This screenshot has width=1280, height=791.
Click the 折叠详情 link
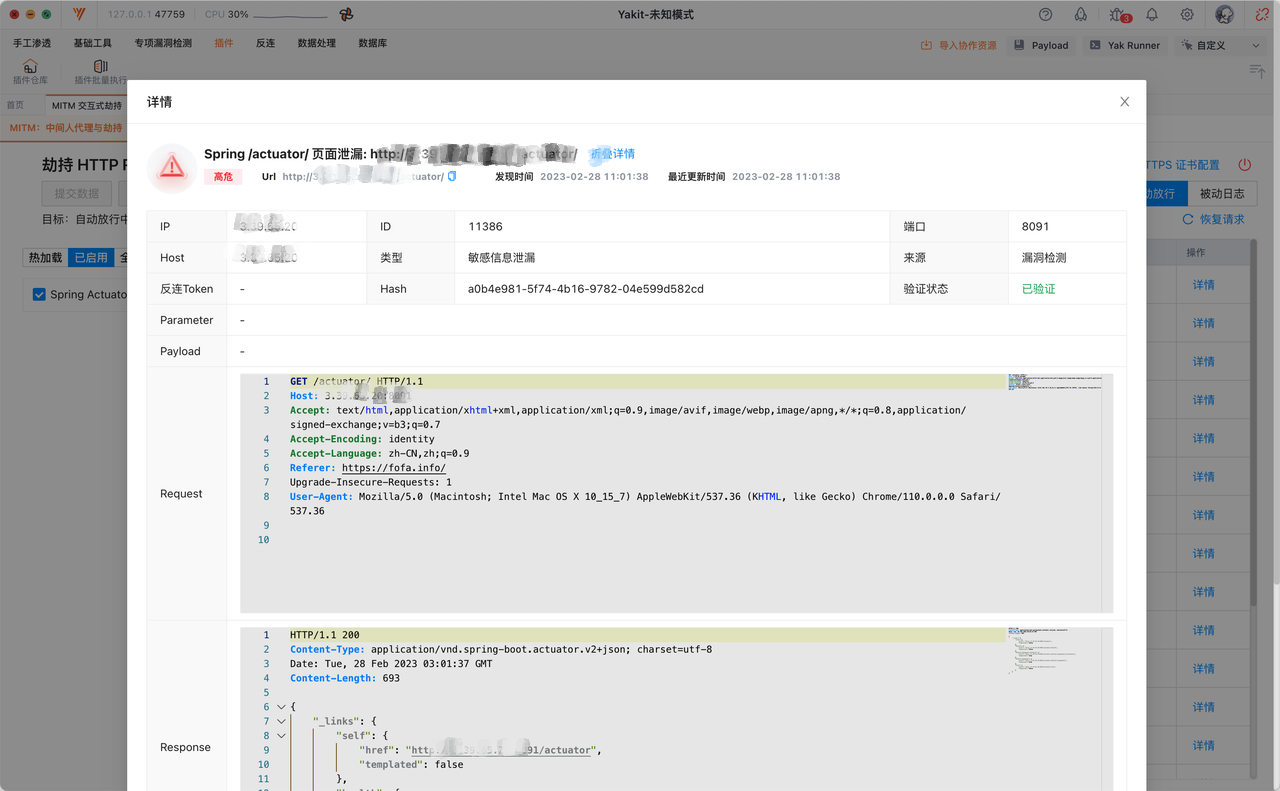pos(612,154)
